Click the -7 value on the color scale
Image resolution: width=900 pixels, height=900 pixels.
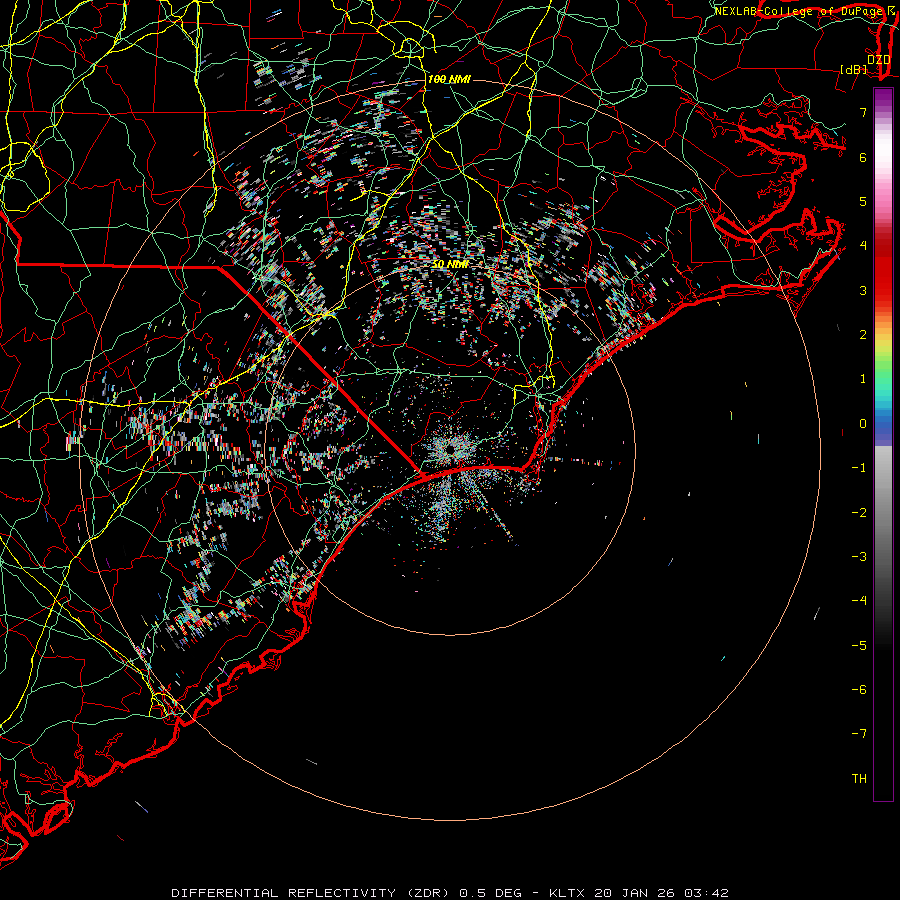tap(859, 734)
